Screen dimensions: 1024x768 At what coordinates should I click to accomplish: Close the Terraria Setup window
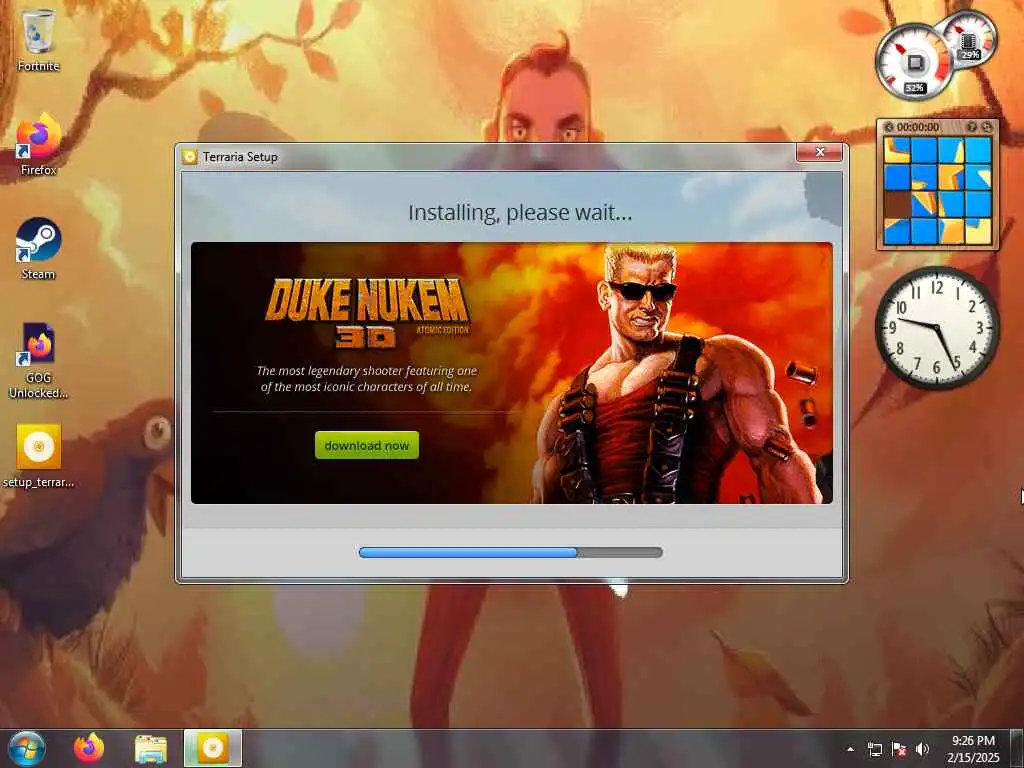[x=820, y=152]
